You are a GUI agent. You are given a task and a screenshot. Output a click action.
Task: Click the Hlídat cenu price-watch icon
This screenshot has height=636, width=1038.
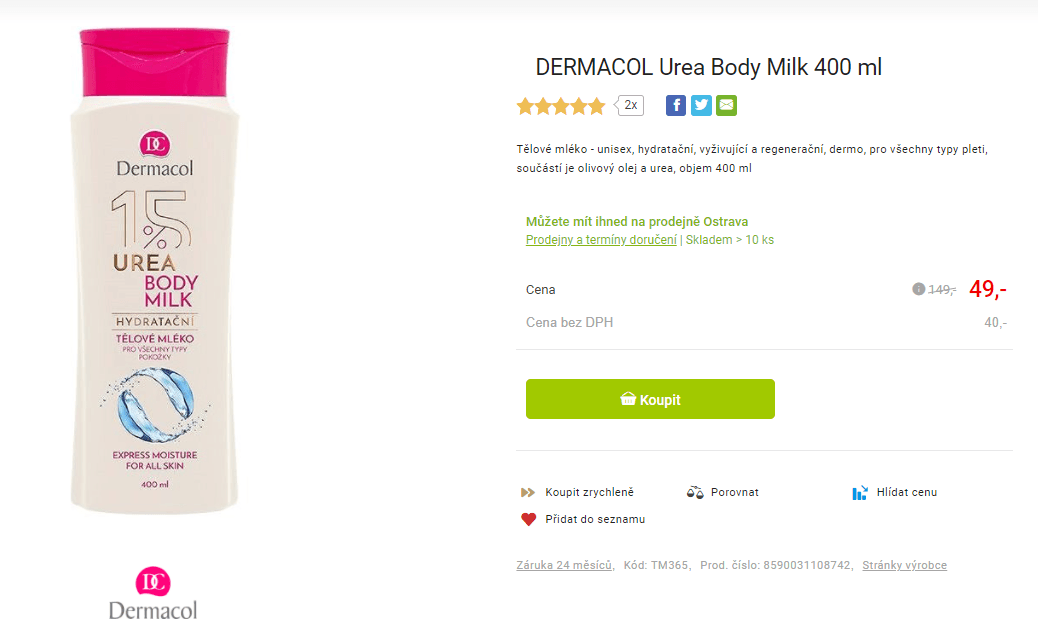(x=858, y=492)
